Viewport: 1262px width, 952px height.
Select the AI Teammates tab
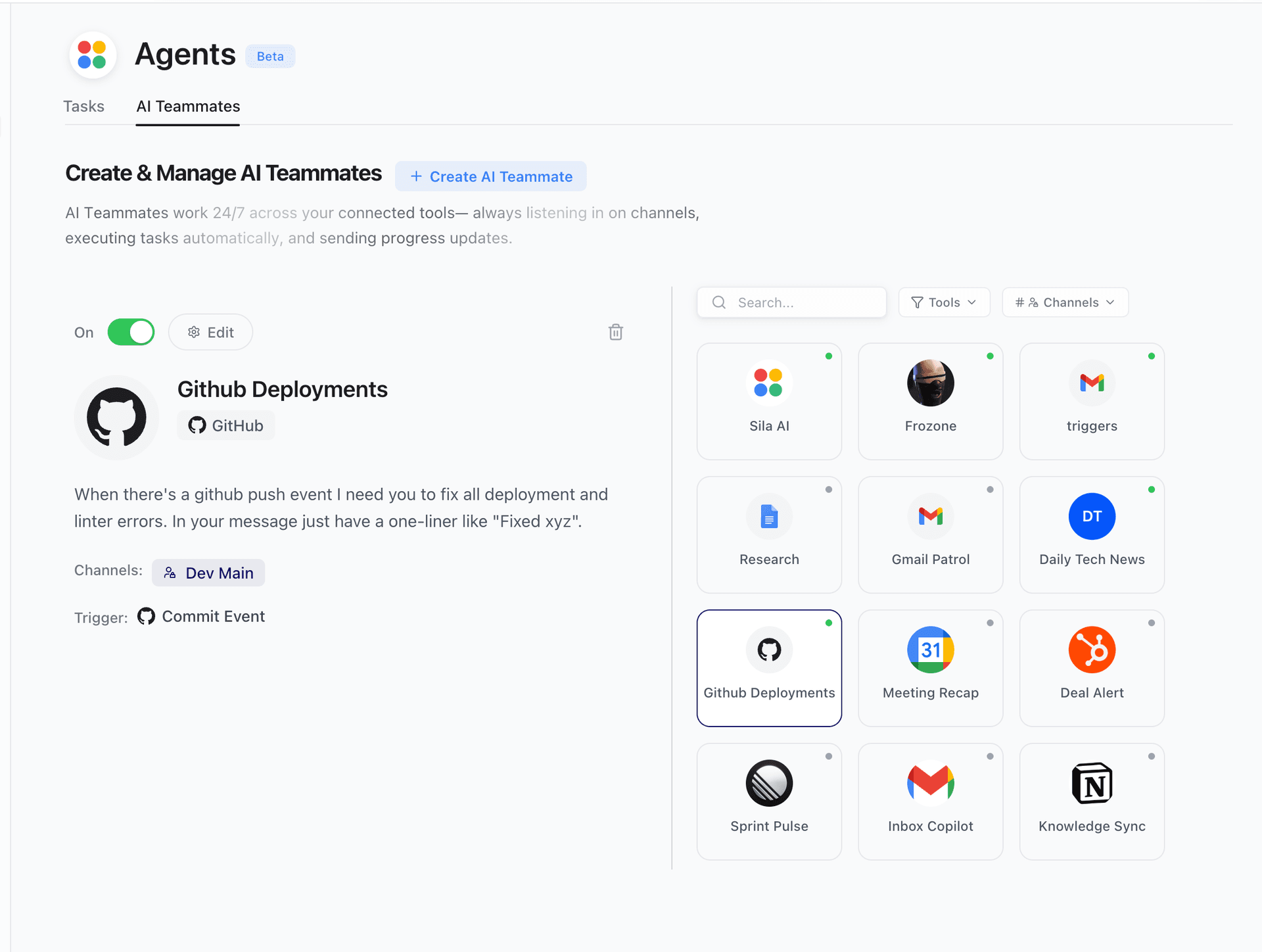click(x=187, y=106)
